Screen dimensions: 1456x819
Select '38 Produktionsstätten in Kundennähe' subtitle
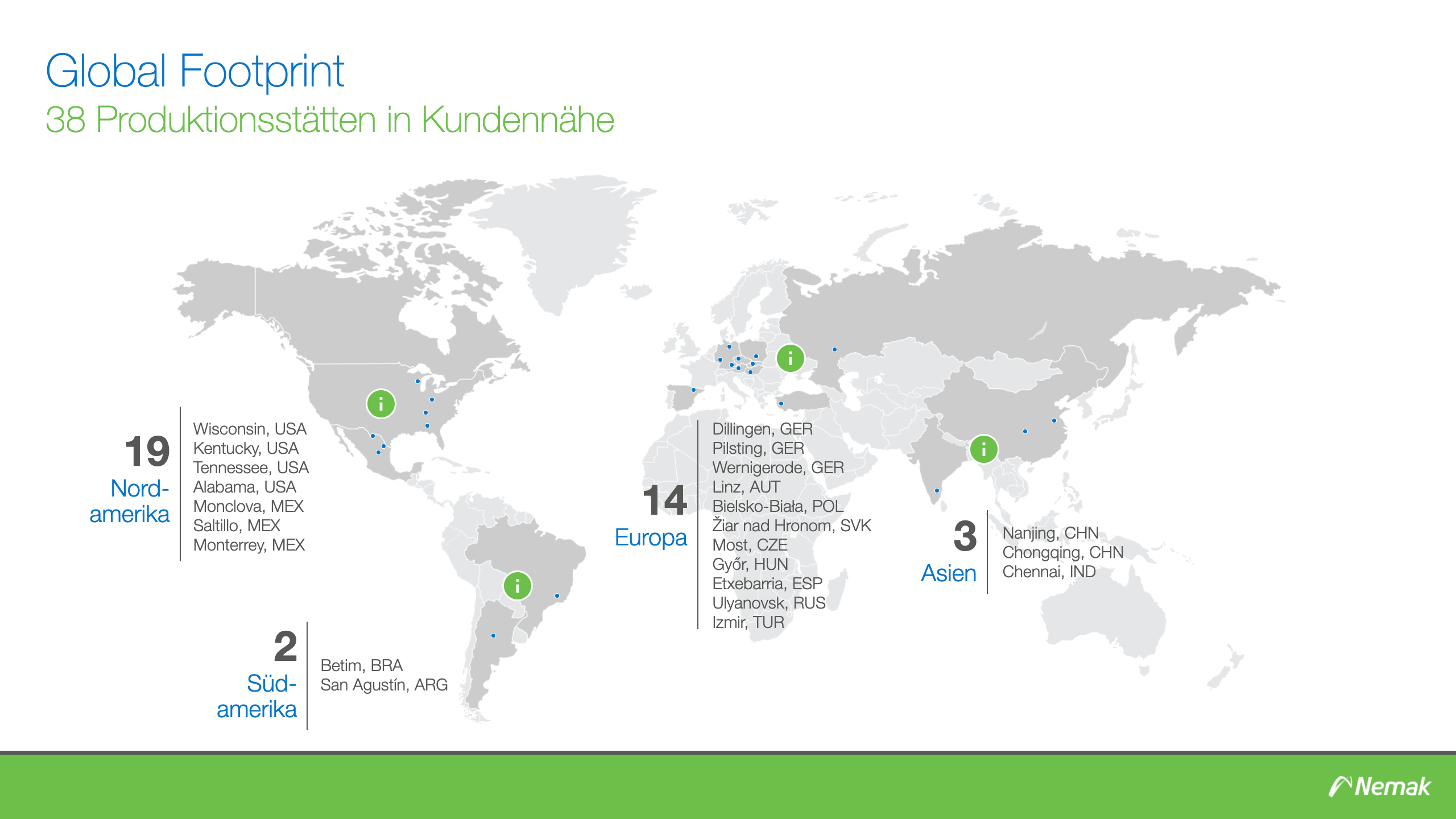[x=330, y=120]
